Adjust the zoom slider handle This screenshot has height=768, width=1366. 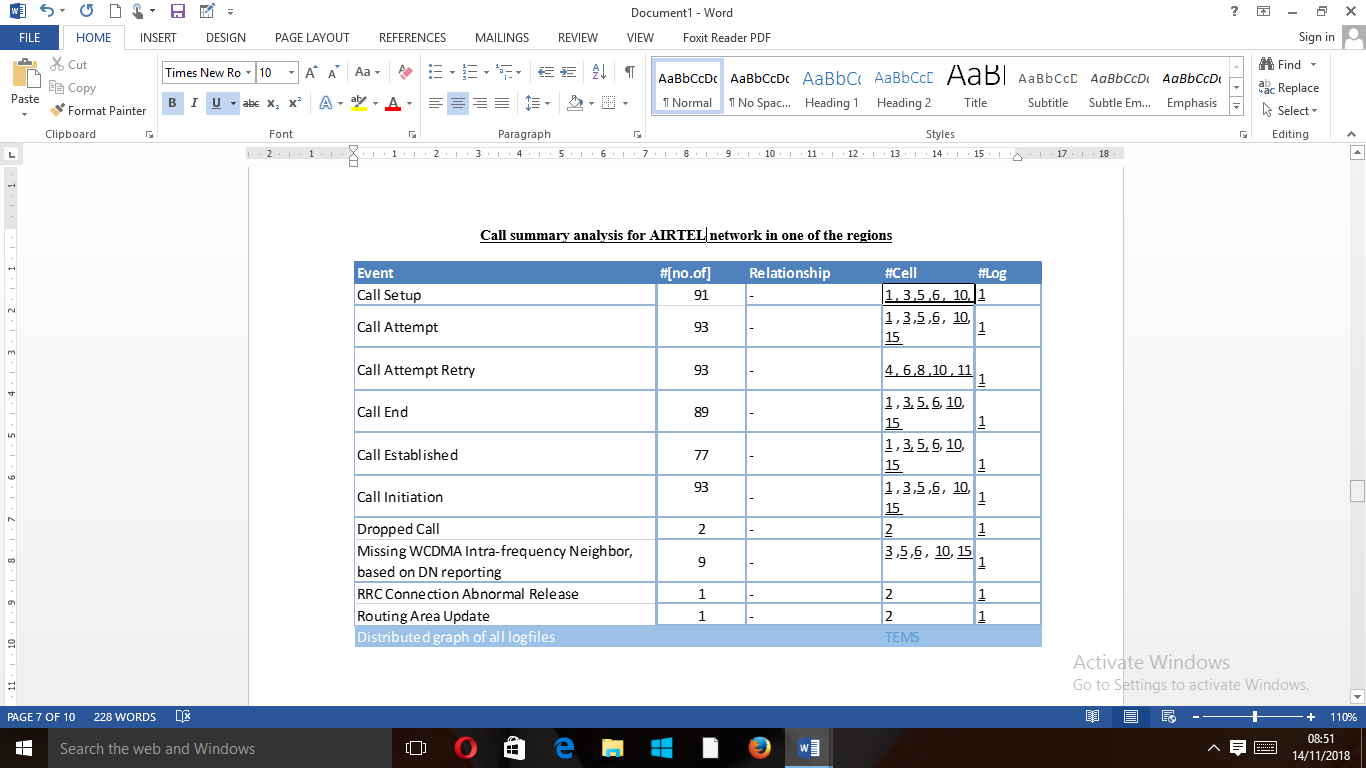[x=1255, y=717]
